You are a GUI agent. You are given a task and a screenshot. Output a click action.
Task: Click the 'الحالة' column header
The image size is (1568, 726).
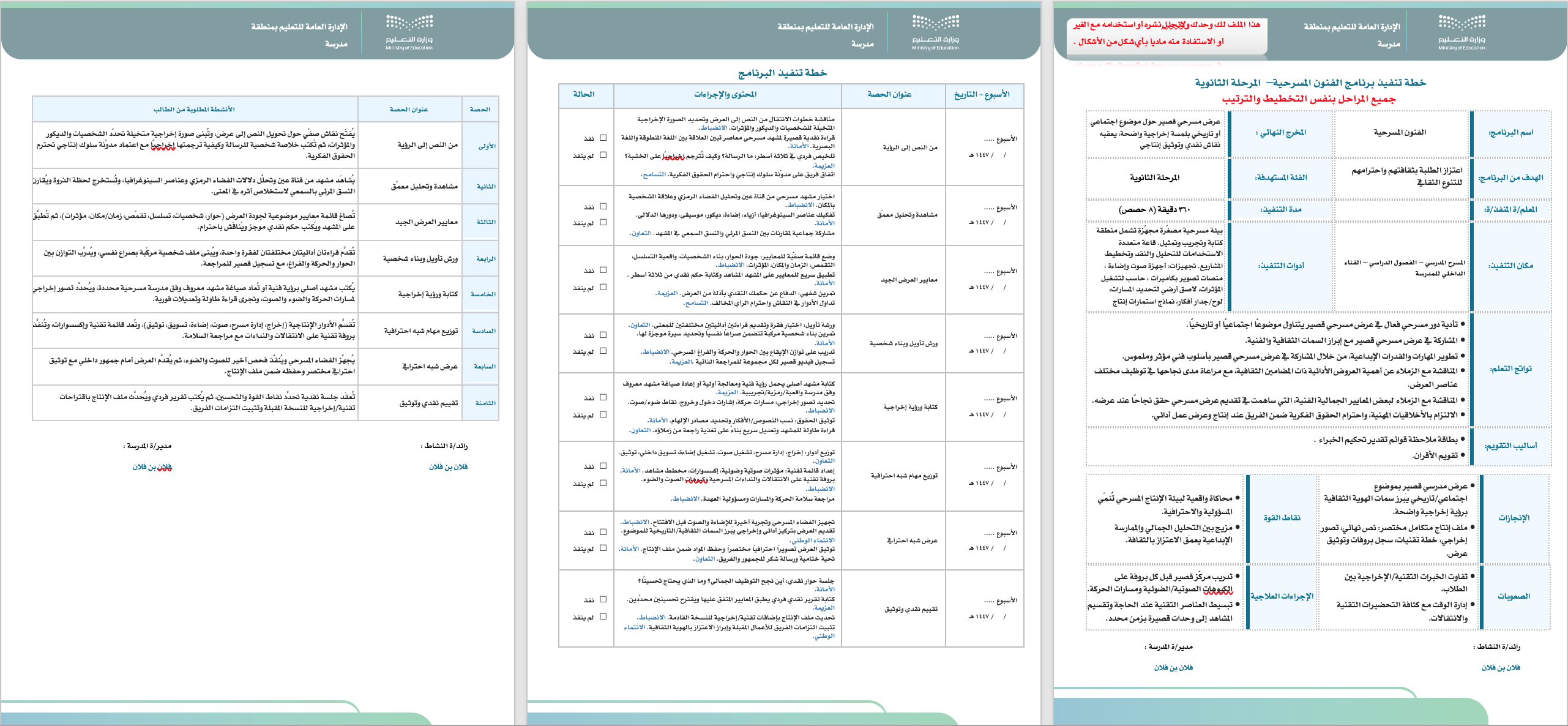point(584,94)
